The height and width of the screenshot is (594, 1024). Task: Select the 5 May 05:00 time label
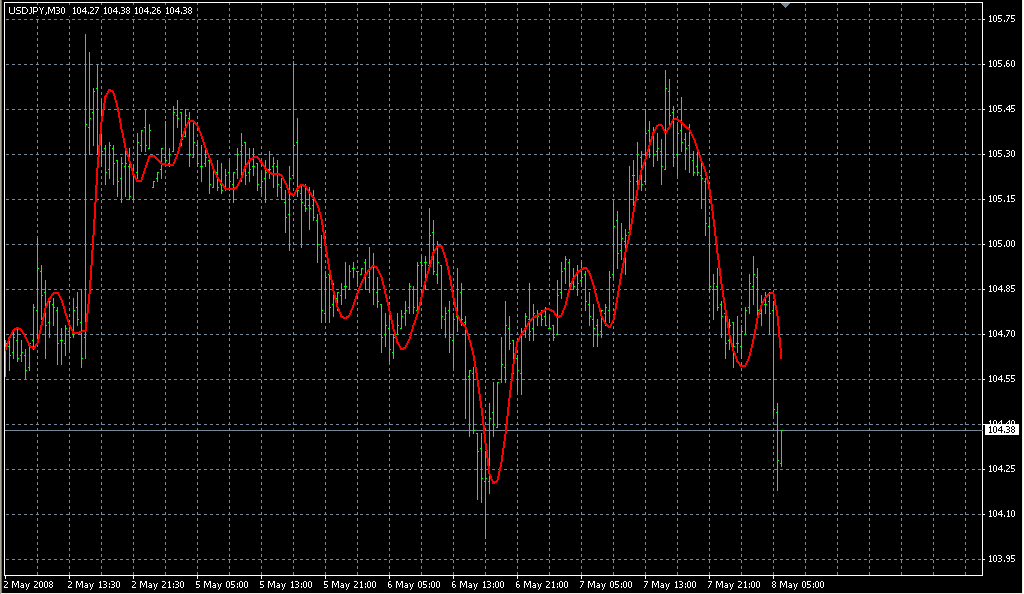(223, 584)
